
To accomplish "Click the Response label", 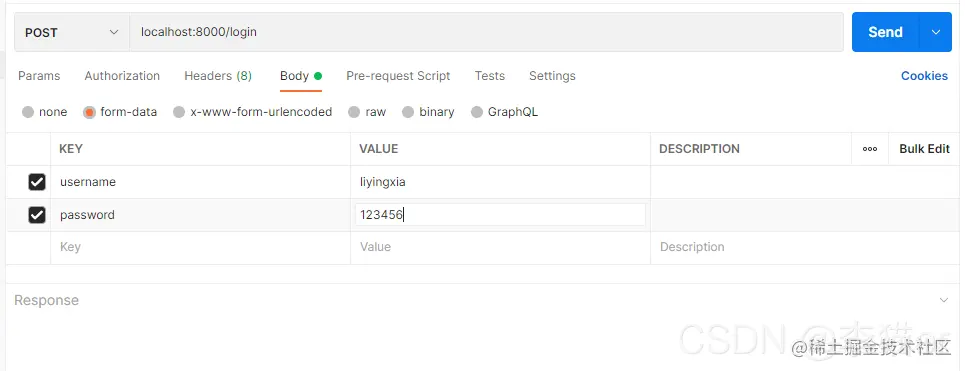I will pos(46,300).
